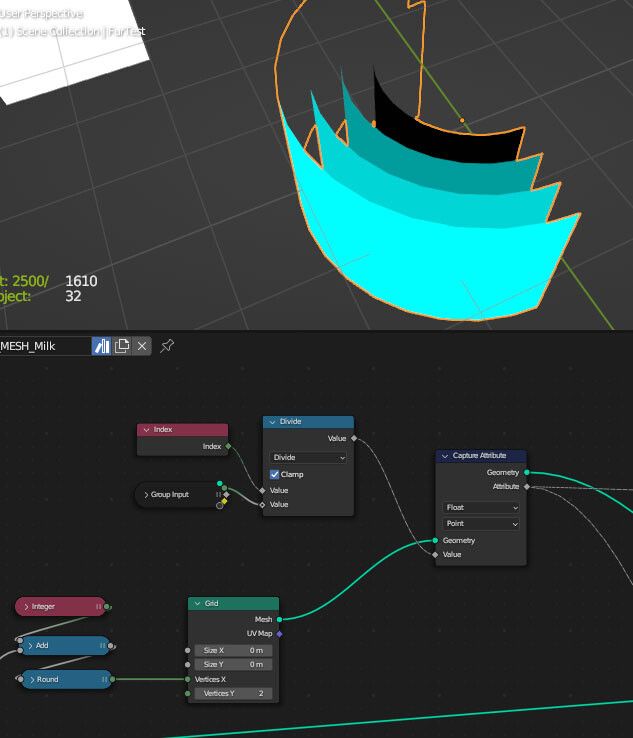
Task: Click the Divide node Value output socket
Action: pyautogui.click(x=354, y=439)
